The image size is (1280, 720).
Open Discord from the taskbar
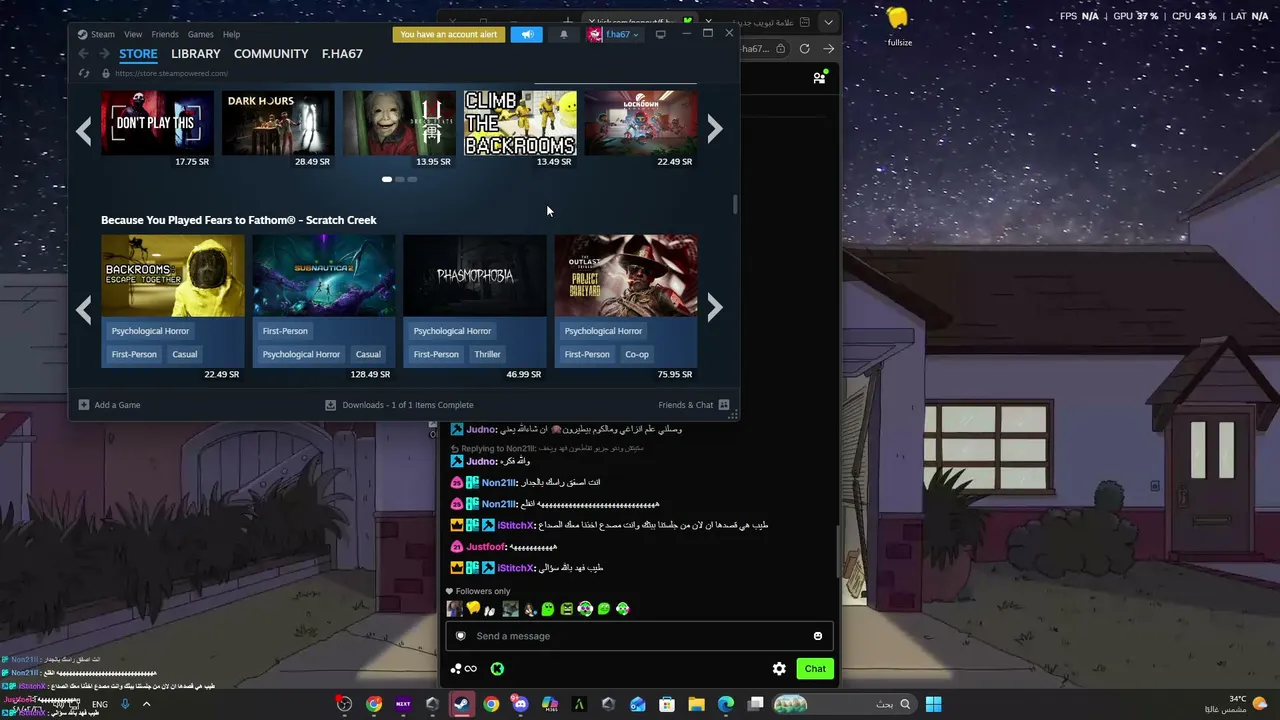(x=520, y=704)
